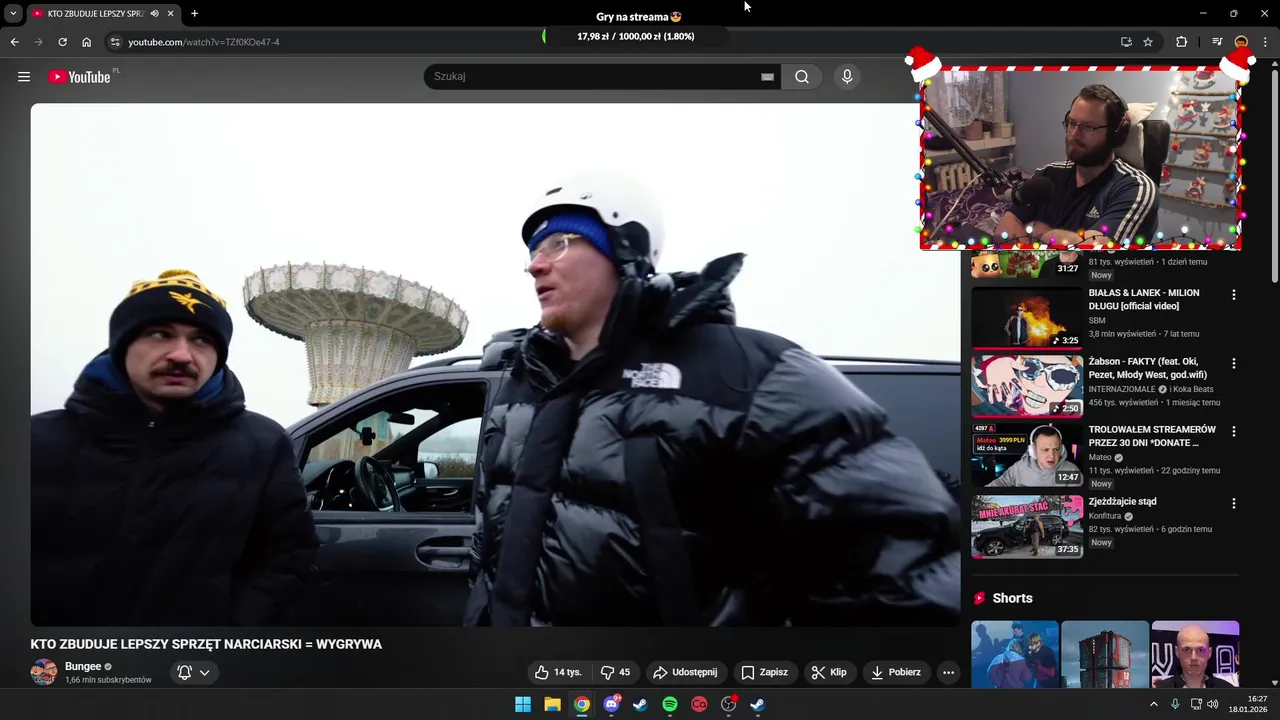Dislike the video showing 45 dislikes
Image resolution: width=1280 pixels, height=720 pixels.
click(615, 672)
